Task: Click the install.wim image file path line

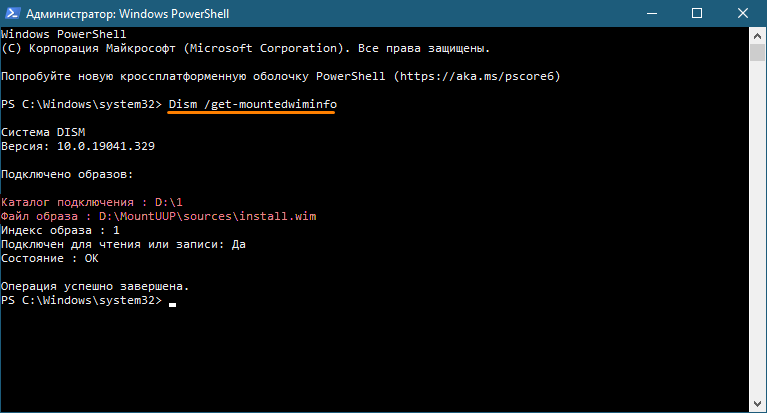Action: tap(158, 216)
